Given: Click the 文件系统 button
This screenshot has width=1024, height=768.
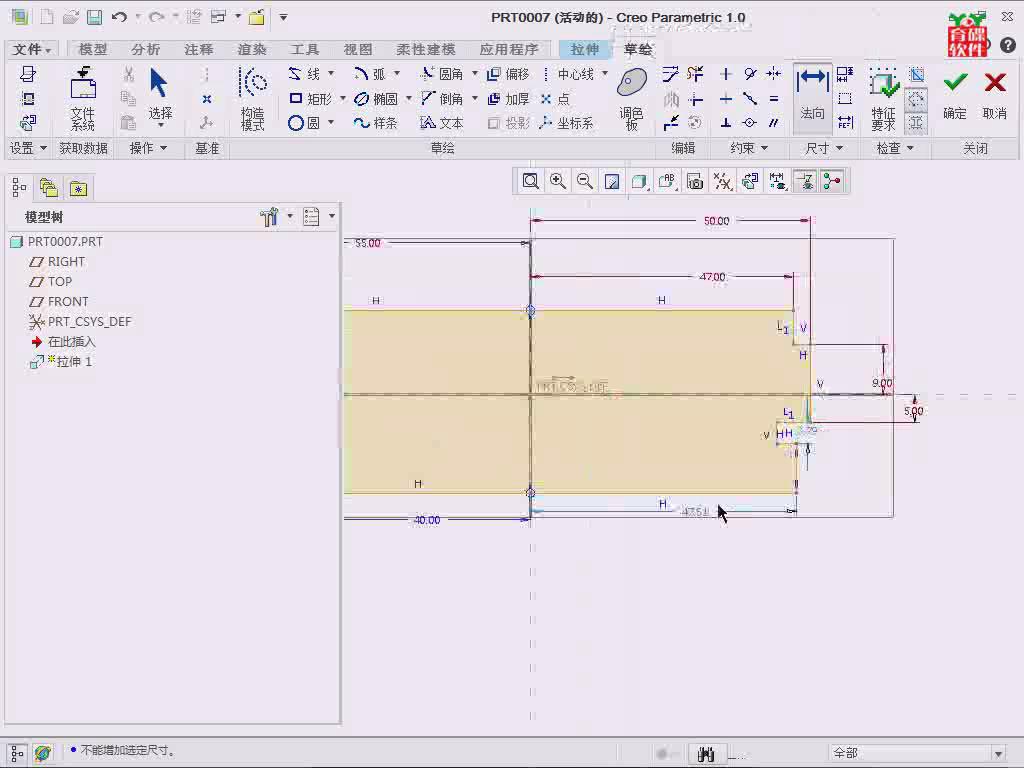Looking at the screenshot, I should [83, 98].
